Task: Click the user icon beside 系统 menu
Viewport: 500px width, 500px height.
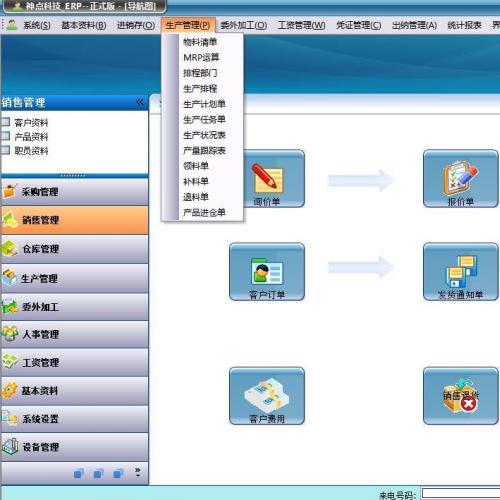Action: [12, 25]
